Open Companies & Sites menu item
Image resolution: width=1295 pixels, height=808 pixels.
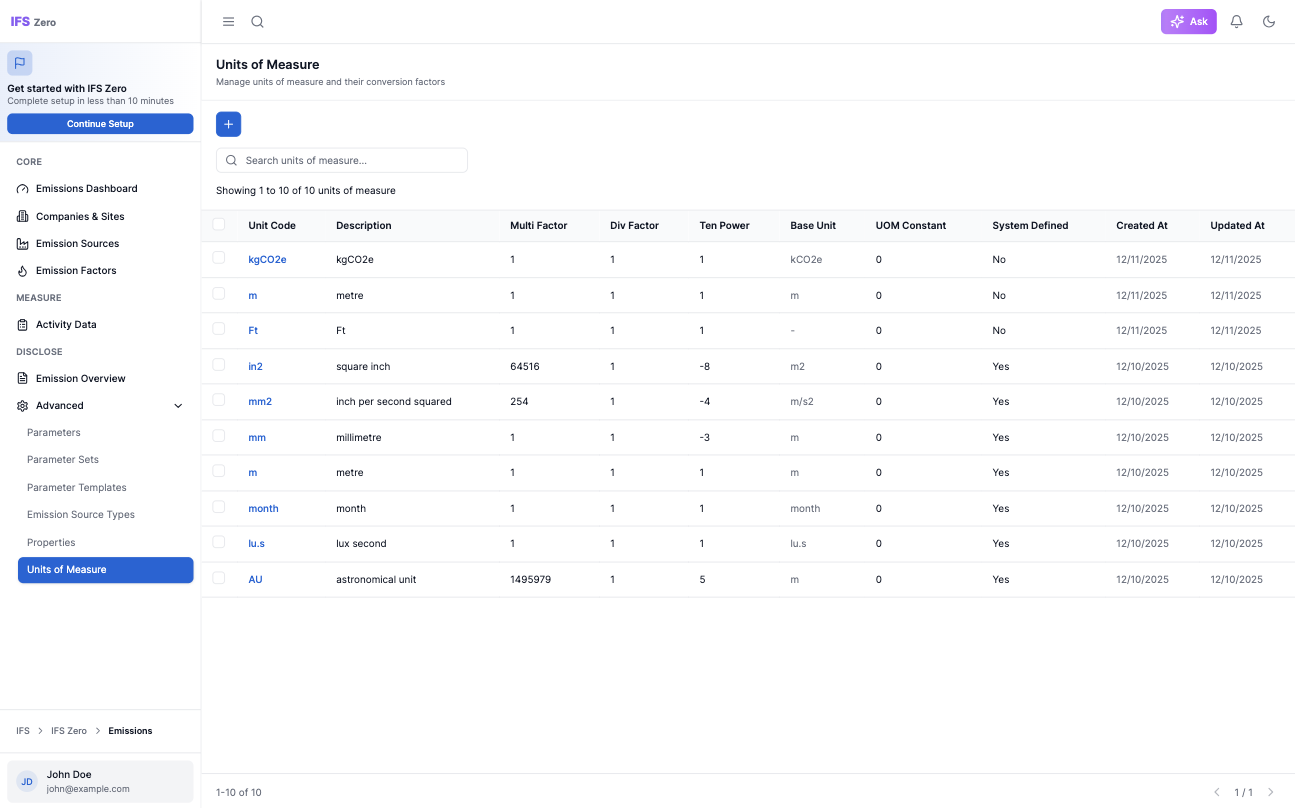click(80, 217)
